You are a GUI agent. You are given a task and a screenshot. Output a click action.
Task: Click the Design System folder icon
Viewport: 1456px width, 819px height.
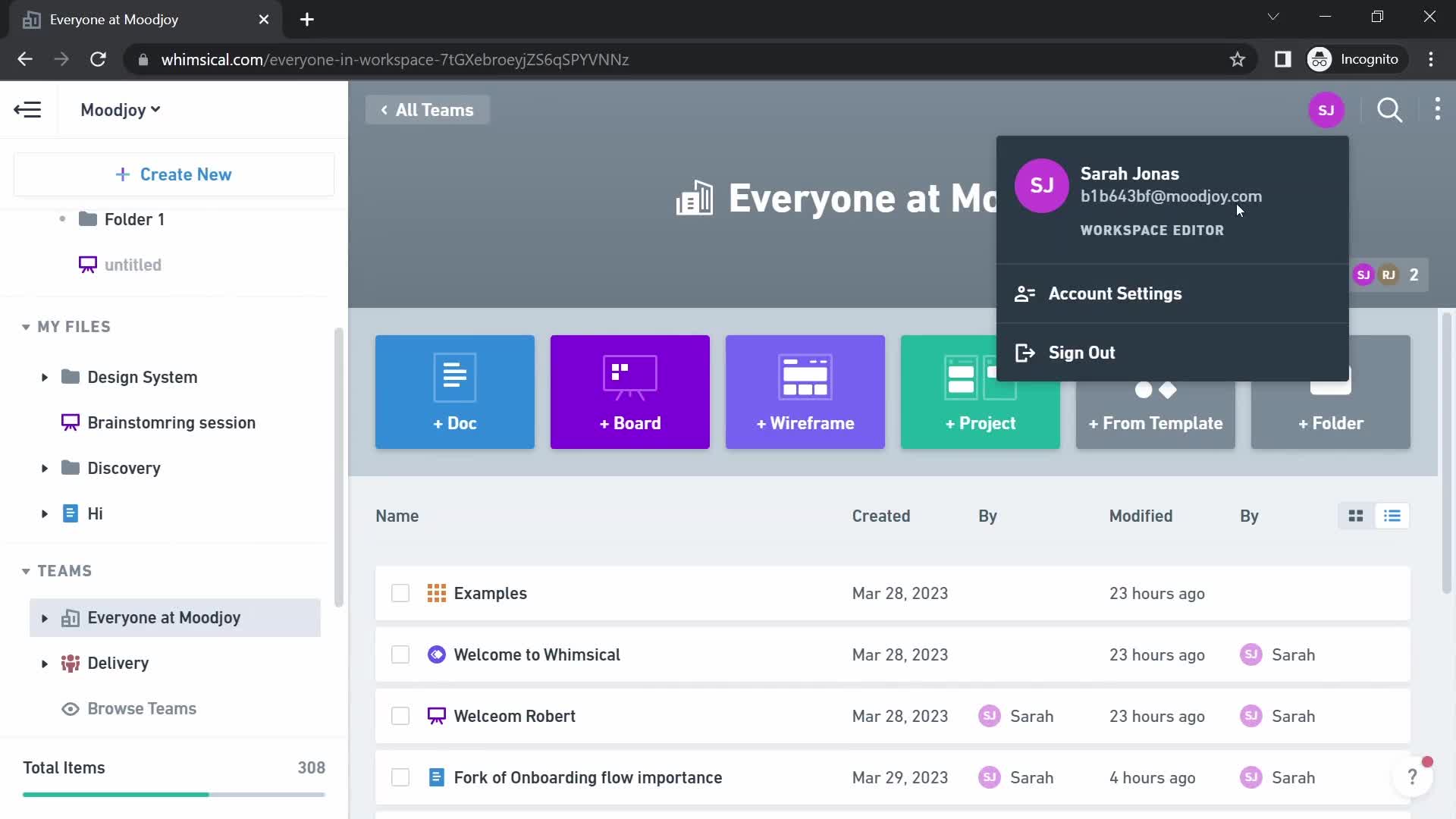tap(71, 377)
